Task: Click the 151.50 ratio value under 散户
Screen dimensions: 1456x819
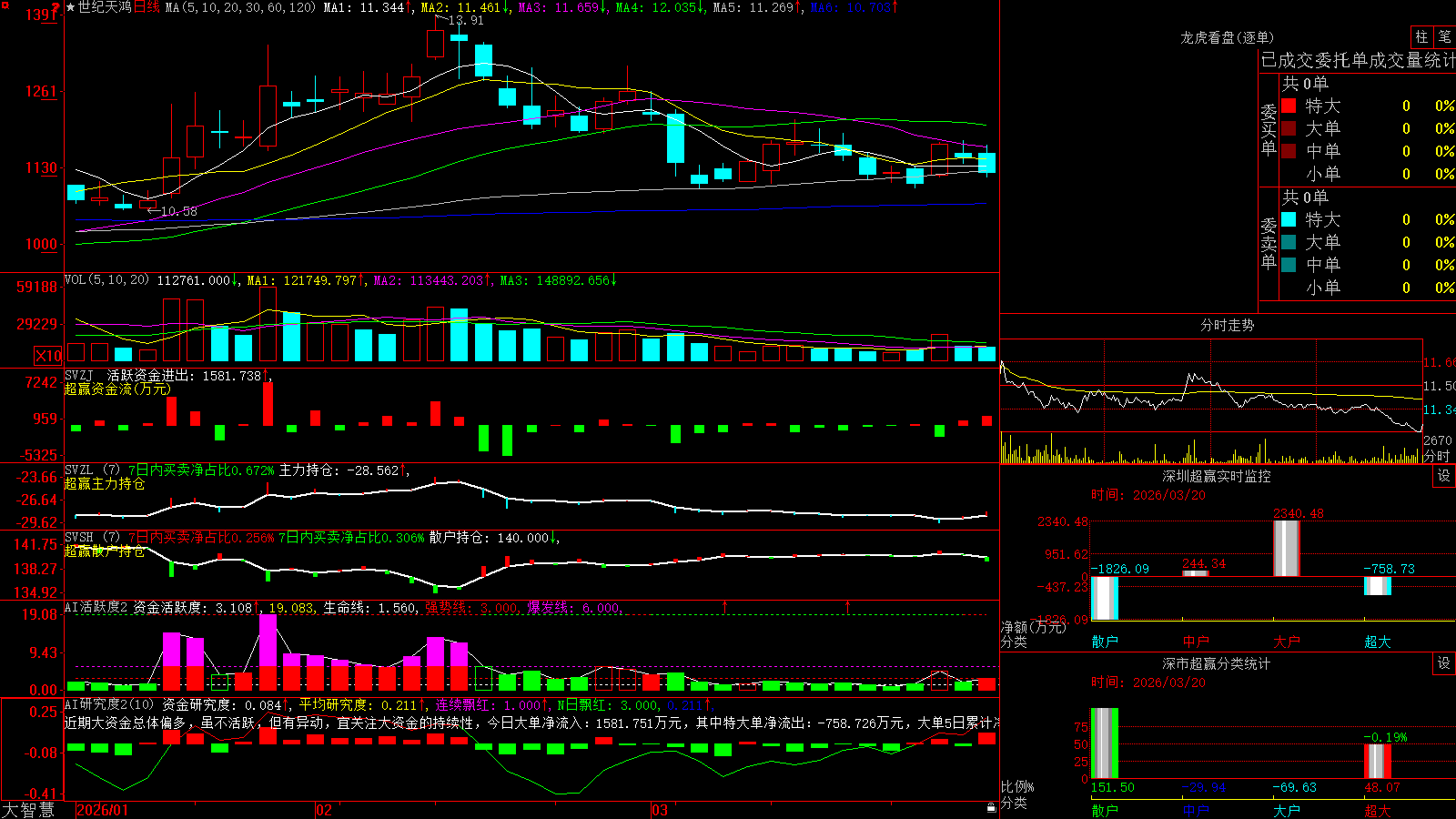Action: [1113, 787]
